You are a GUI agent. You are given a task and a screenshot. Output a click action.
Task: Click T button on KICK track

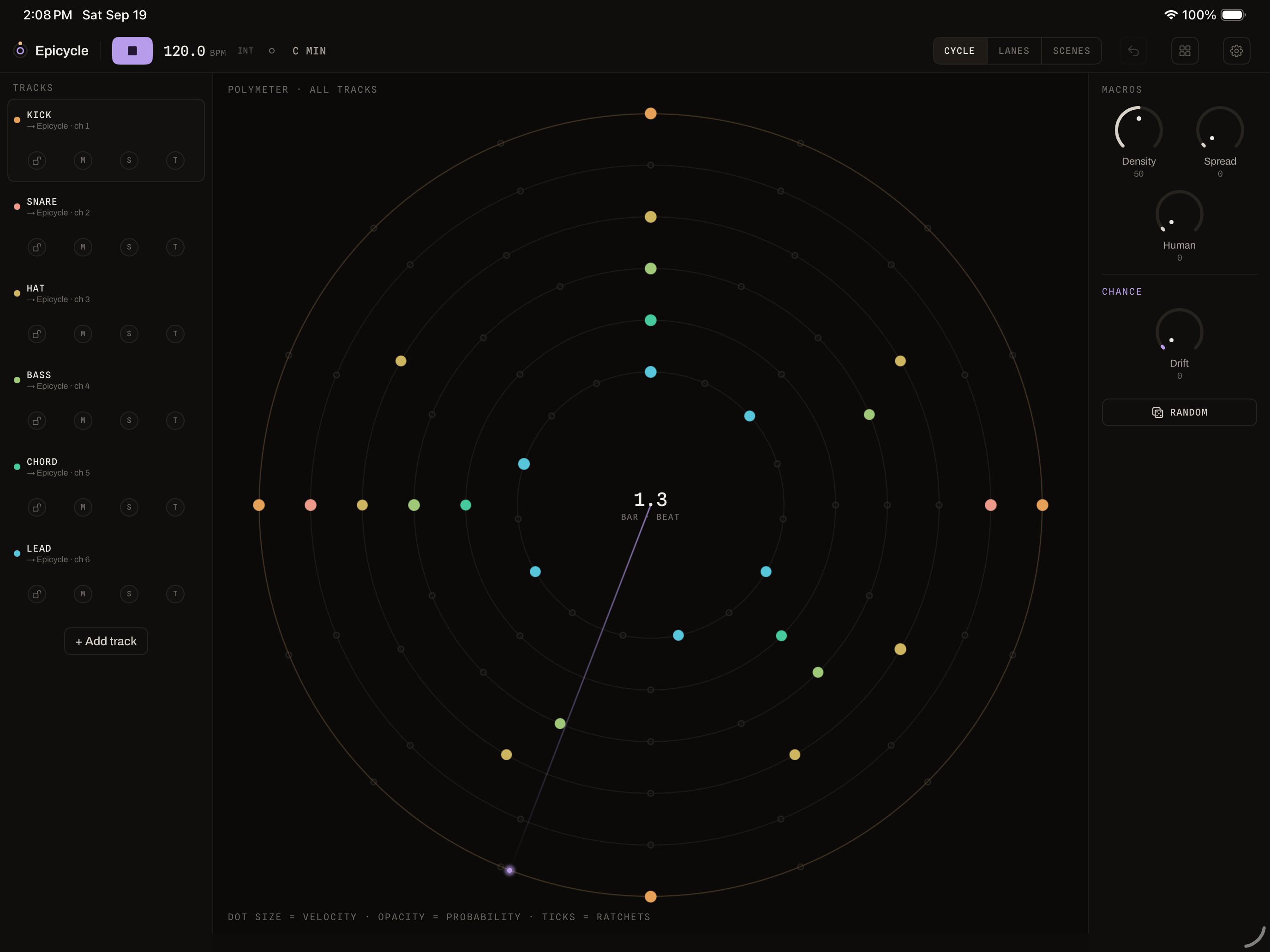175,161
